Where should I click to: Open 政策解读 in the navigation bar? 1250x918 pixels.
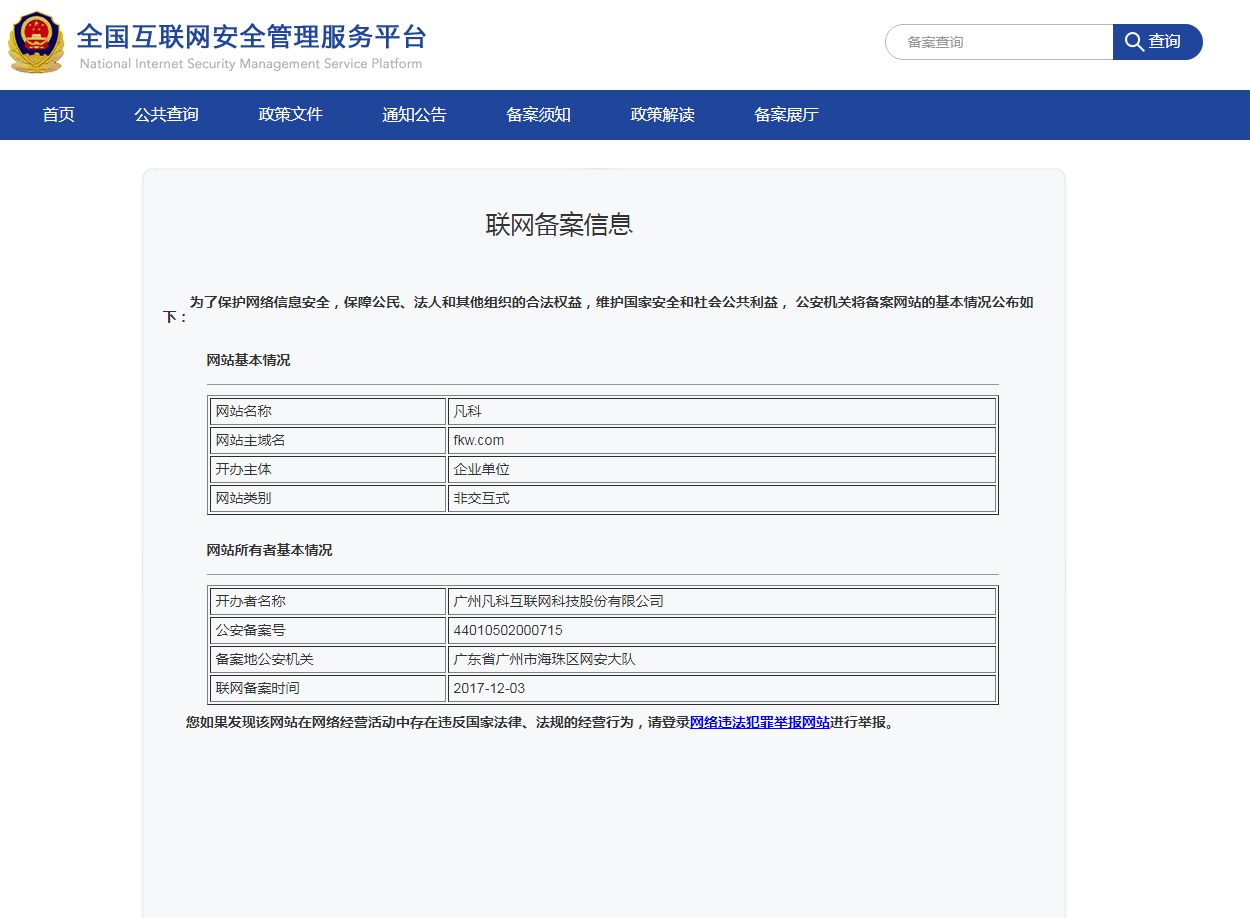coord(663,115)
